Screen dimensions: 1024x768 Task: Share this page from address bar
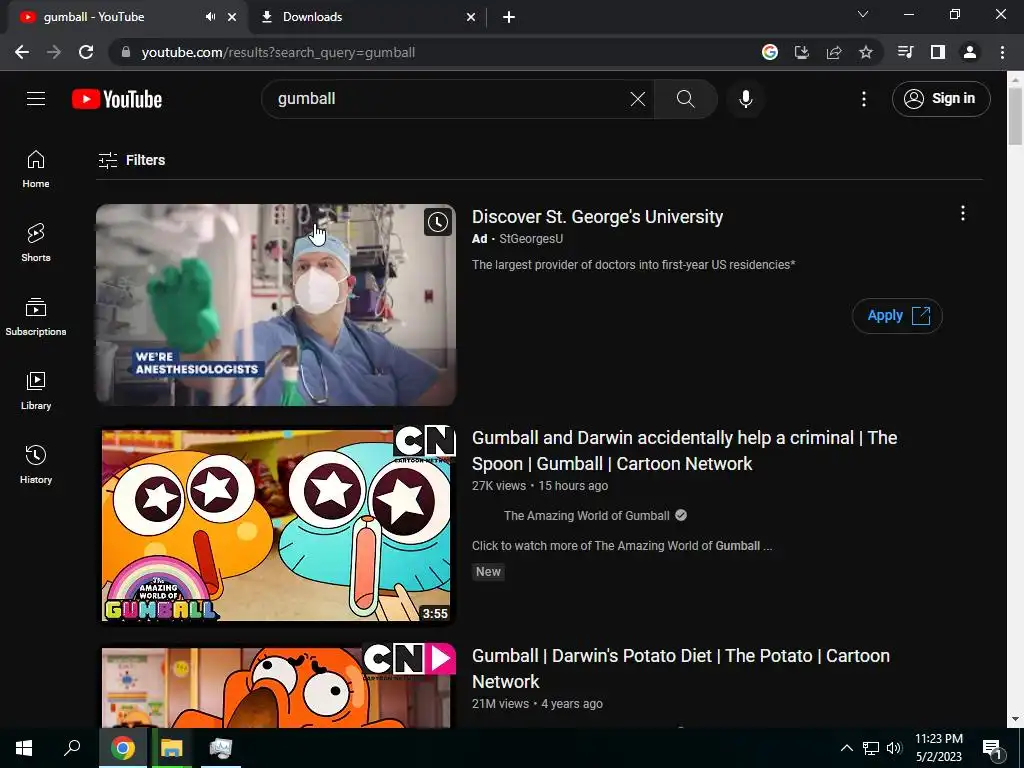(x=834, y=52)
